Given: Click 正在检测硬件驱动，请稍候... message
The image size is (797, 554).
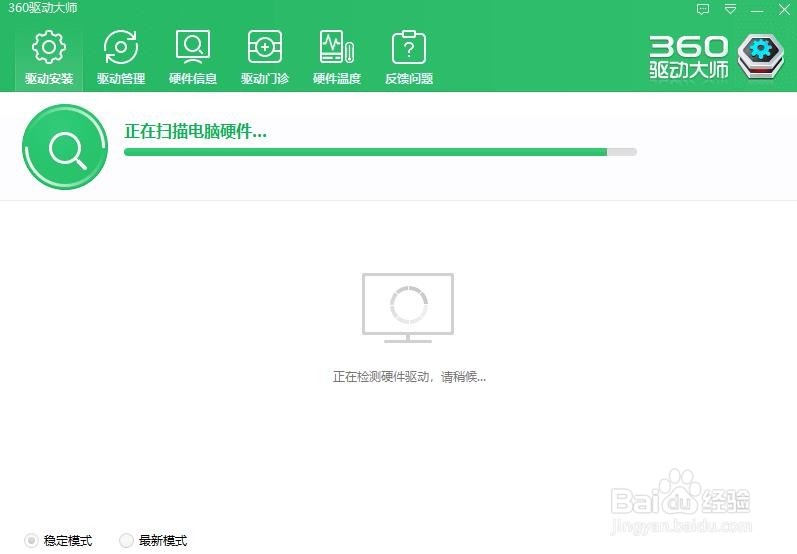Looking at the screenshot, I should (409, 377).
